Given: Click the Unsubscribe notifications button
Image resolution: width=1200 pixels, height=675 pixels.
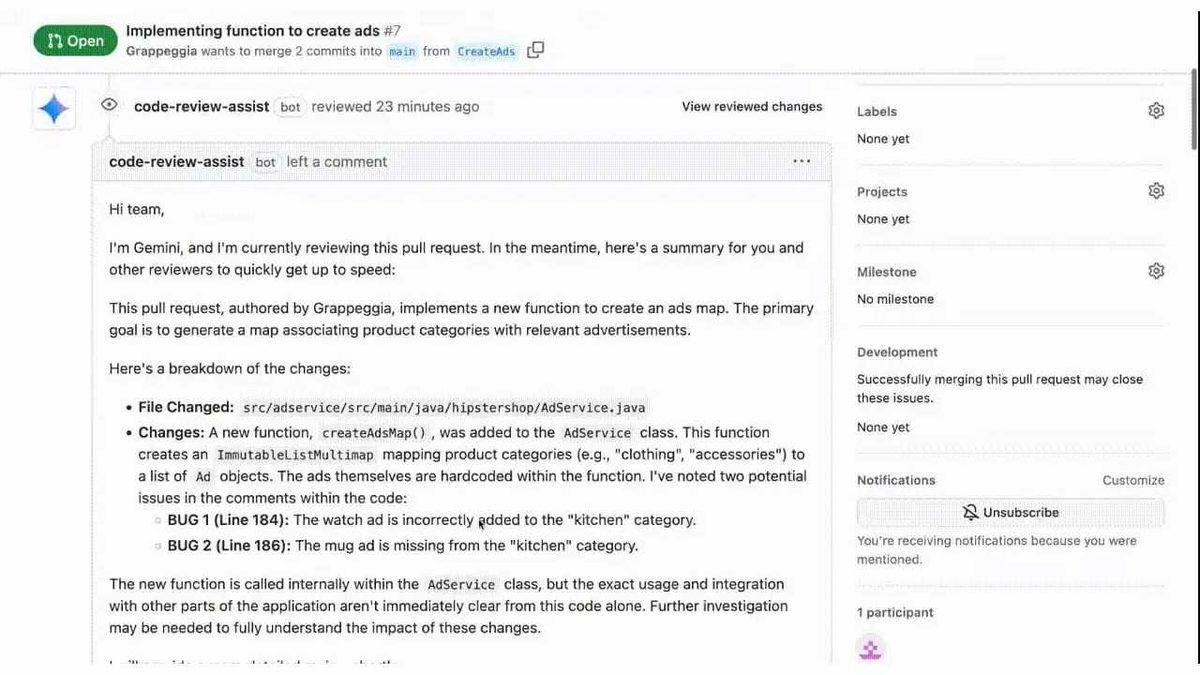Looking at the screenshot, I should point(1011,512).
